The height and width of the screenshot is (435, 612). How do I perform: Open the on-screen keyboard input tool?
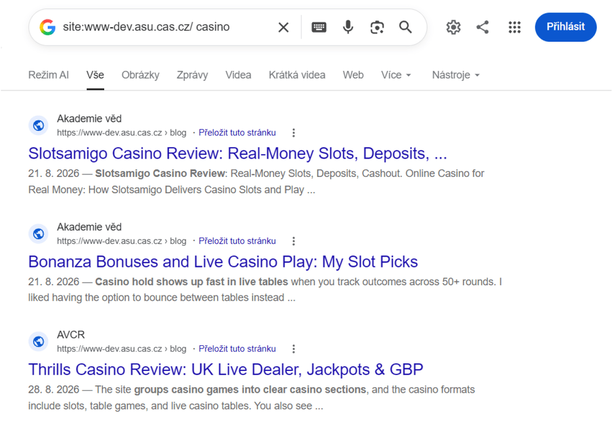[x=319, y=27]
